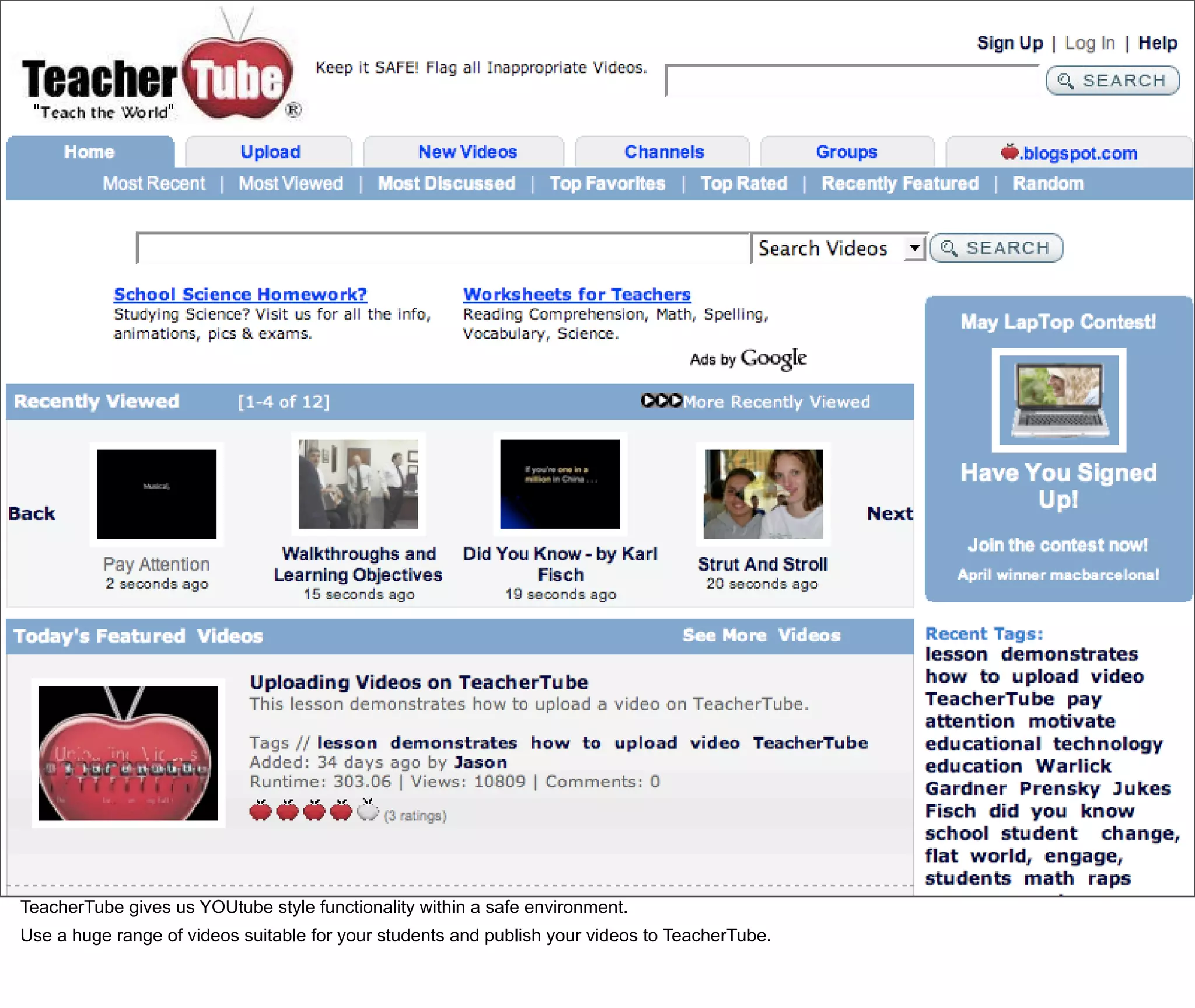
Task: Open Pay Attention video thumbnail
Action: pyautogui.click(x=156, y=494)
